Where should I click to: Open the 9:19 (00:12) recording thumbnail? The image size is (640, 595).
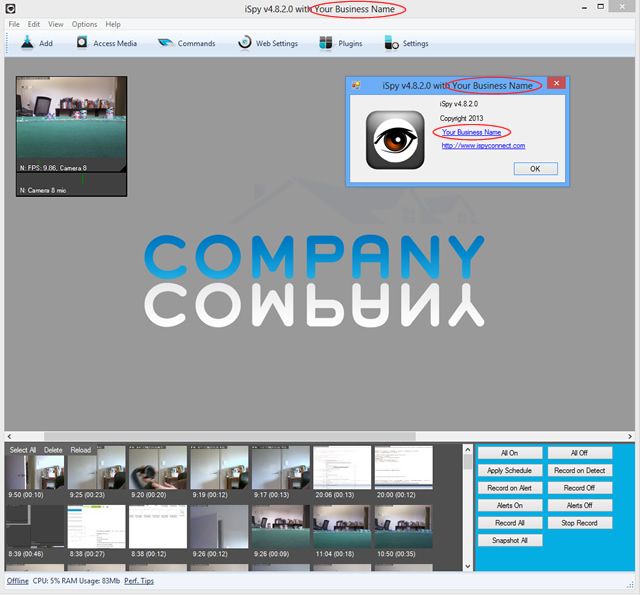219,468
